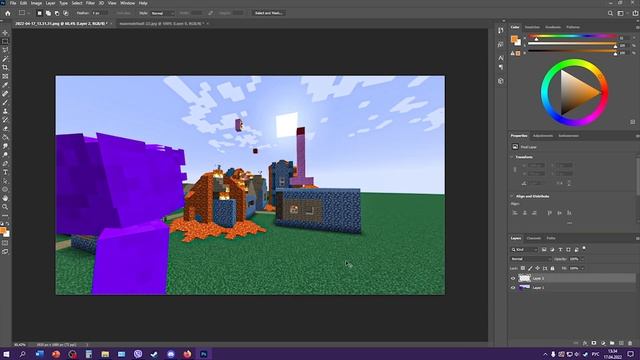Click the foreground orange color swatch in toolbox
The width and height of the screenshot is (640, 360).
pos(3,231)
